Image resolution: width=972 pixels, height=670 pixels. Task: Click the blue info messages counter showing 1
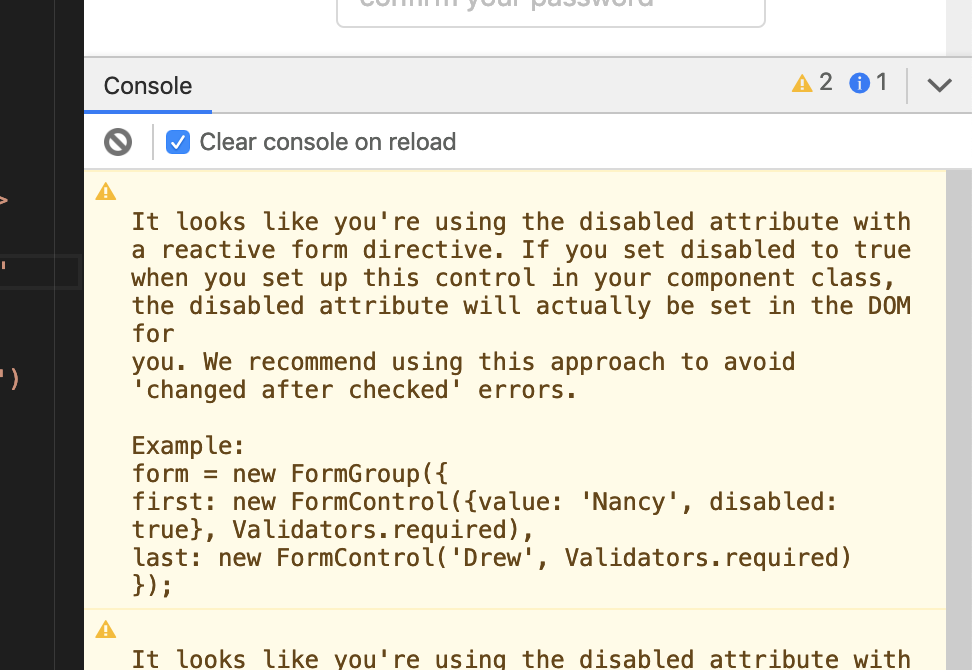point(868,83)
